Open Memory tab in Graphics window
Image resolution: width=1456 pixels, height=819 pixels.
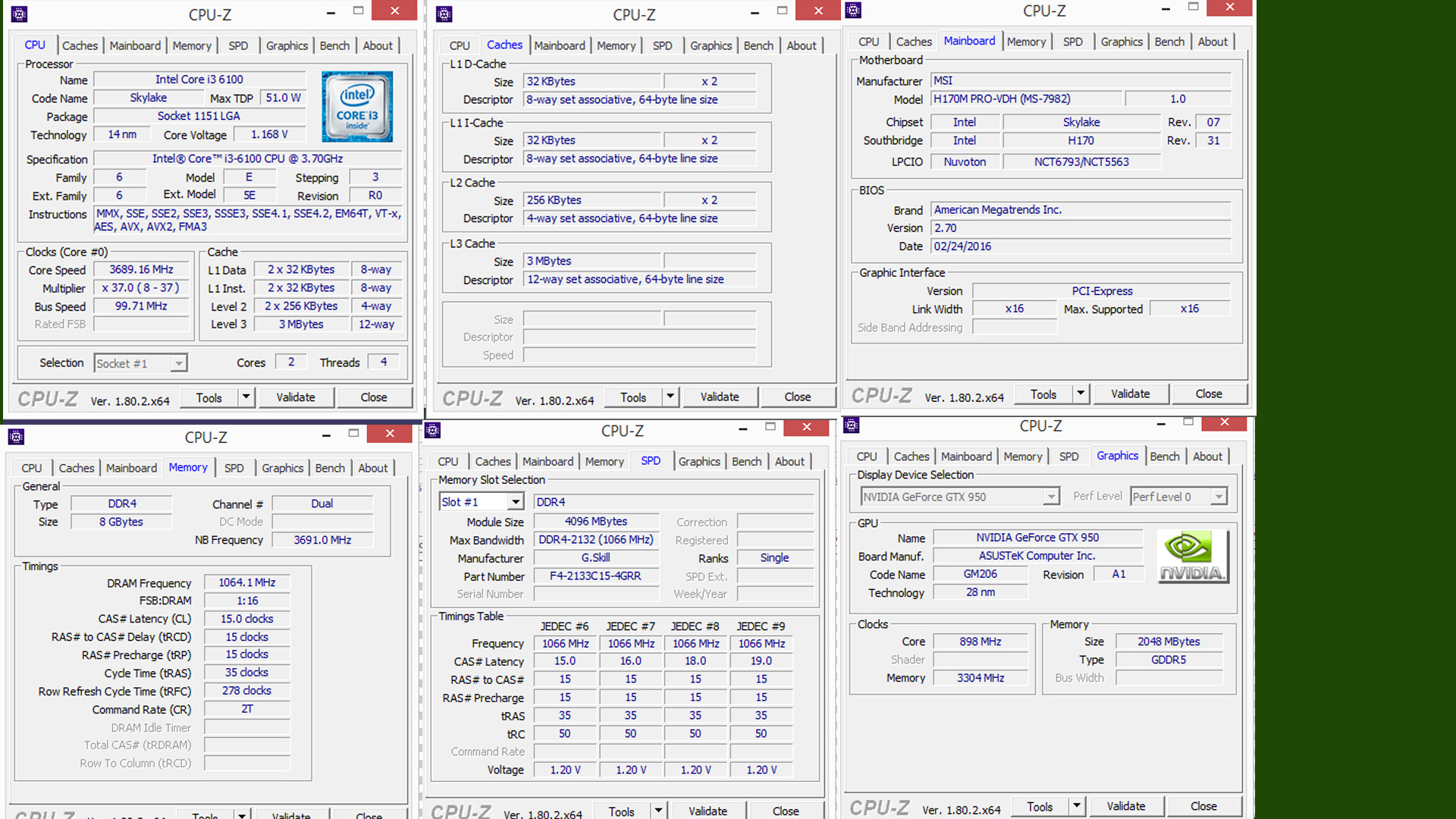click(x=1022, y=457)
